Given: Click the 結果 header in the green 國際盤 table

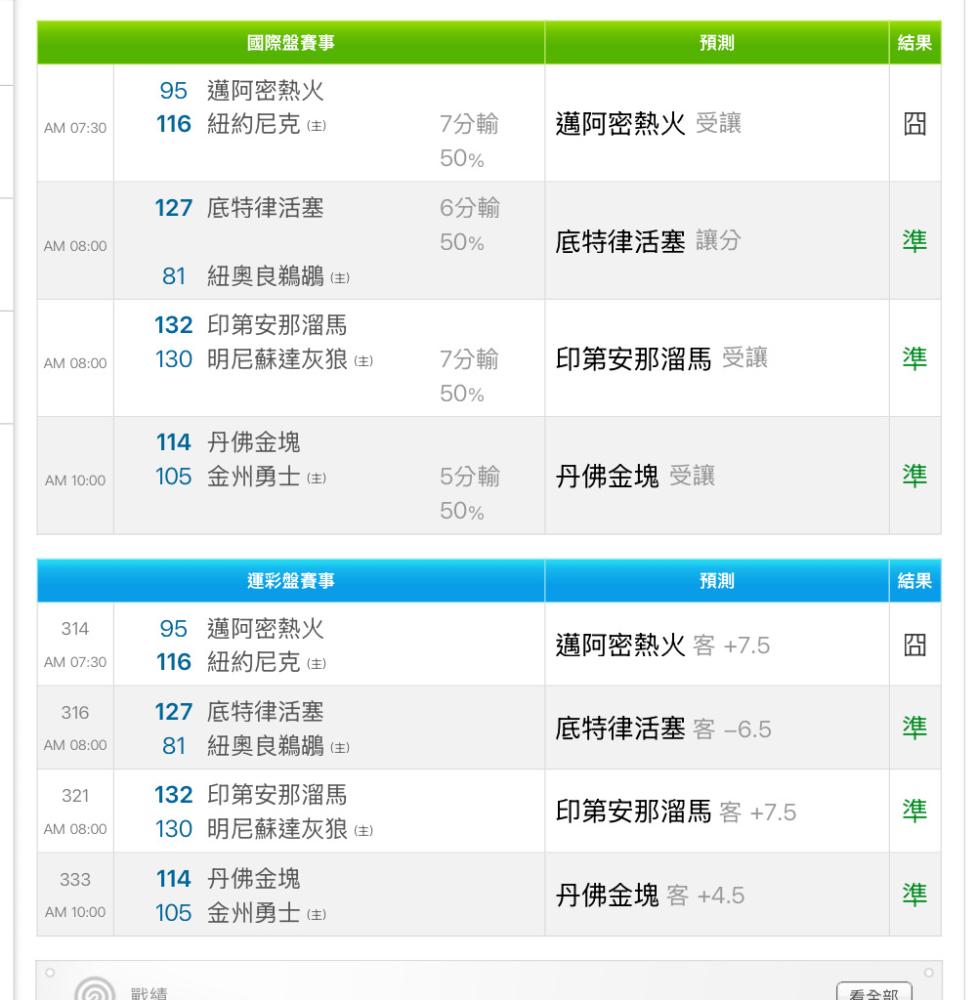Looking at the screenshot, I should pyautogui.click(x=915, y=43).
